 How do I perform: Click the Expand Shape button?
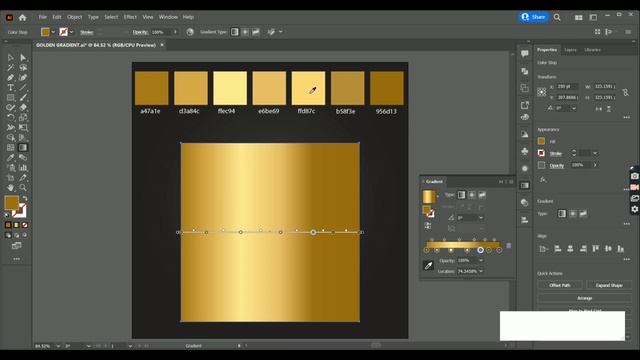609,285
